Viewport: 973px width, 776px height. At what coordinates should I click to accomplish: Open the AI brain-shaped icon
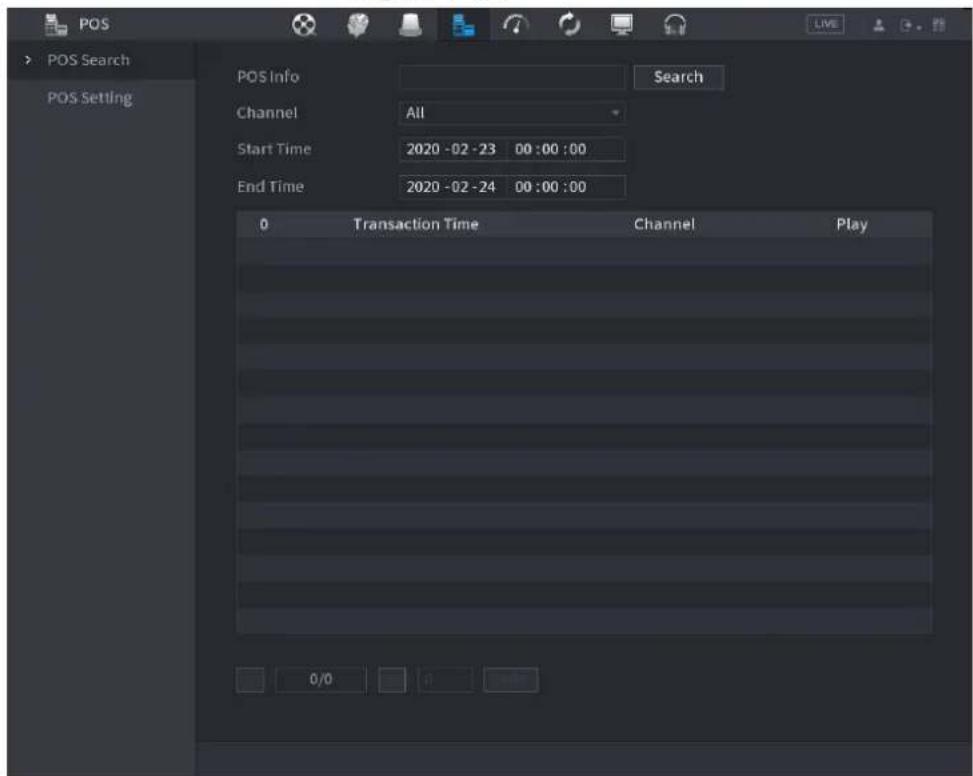pos(357,25)
